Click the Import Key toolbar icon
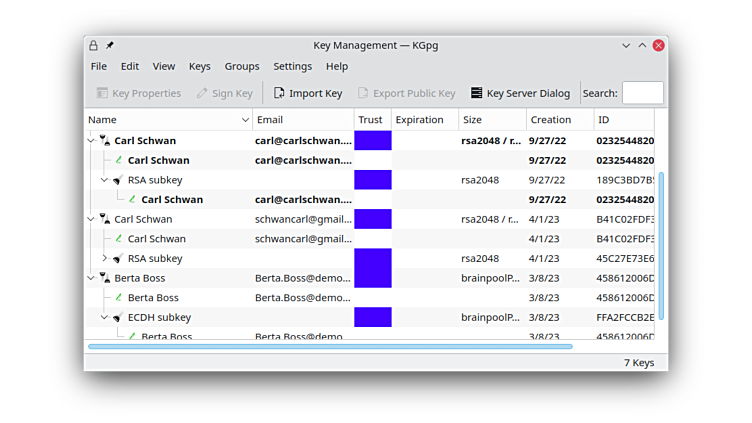752x423 pixels. (279, 93)
